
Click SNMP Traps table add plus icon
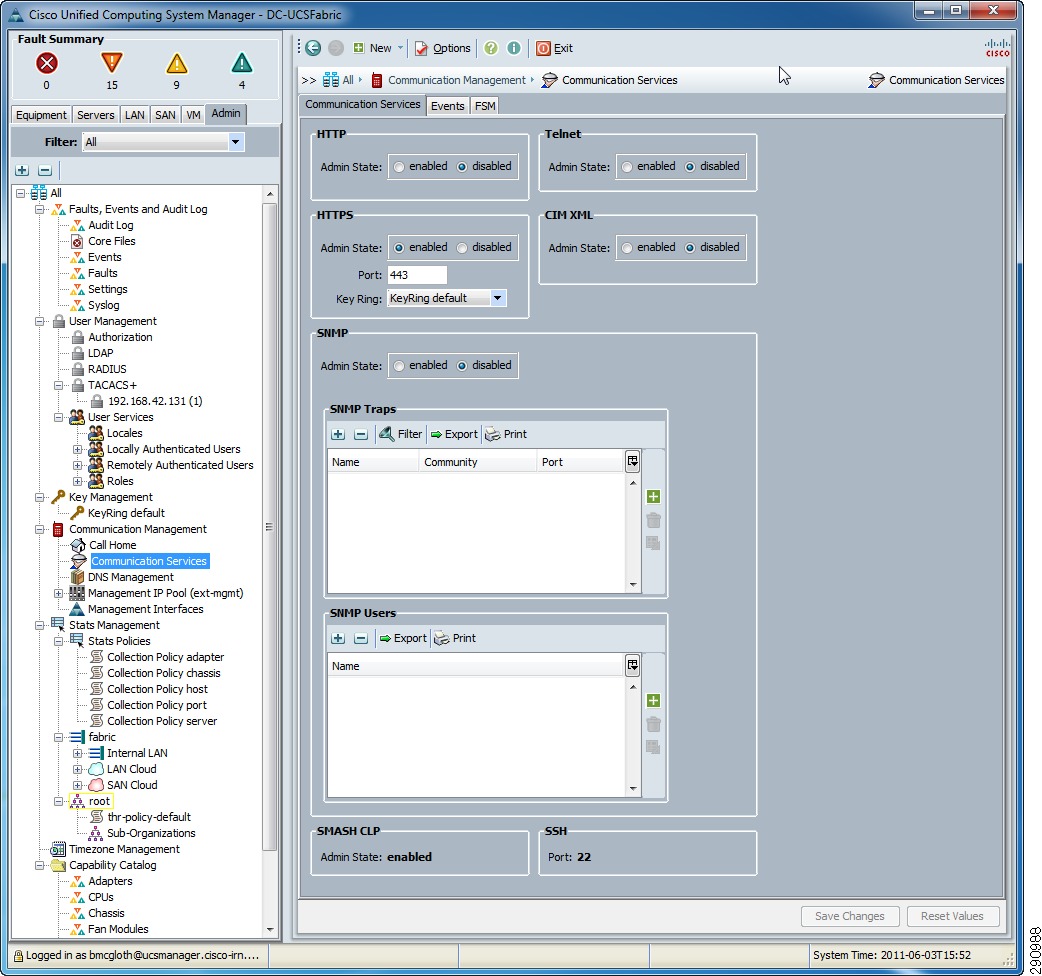338,435
